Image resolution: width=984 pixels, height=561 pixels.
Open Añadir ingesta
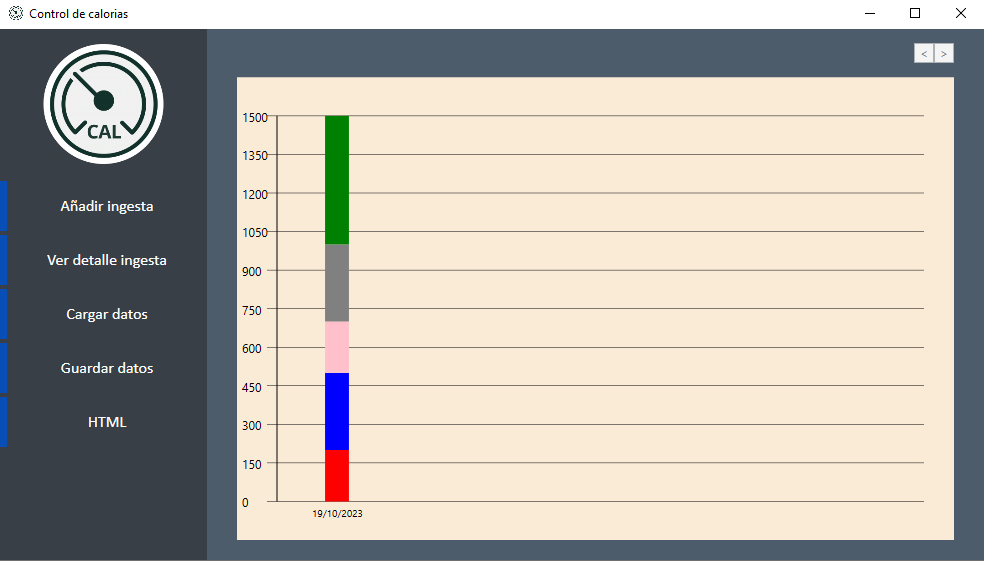point(107,206)
